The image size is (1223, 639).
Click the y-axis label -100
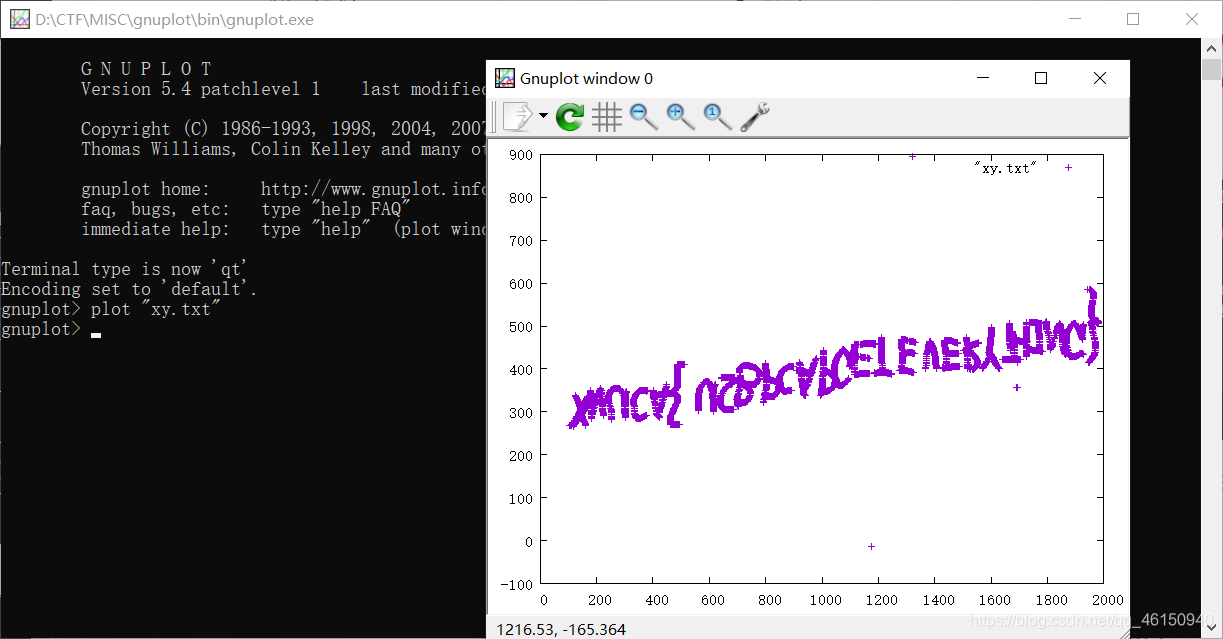click(517, 583)
